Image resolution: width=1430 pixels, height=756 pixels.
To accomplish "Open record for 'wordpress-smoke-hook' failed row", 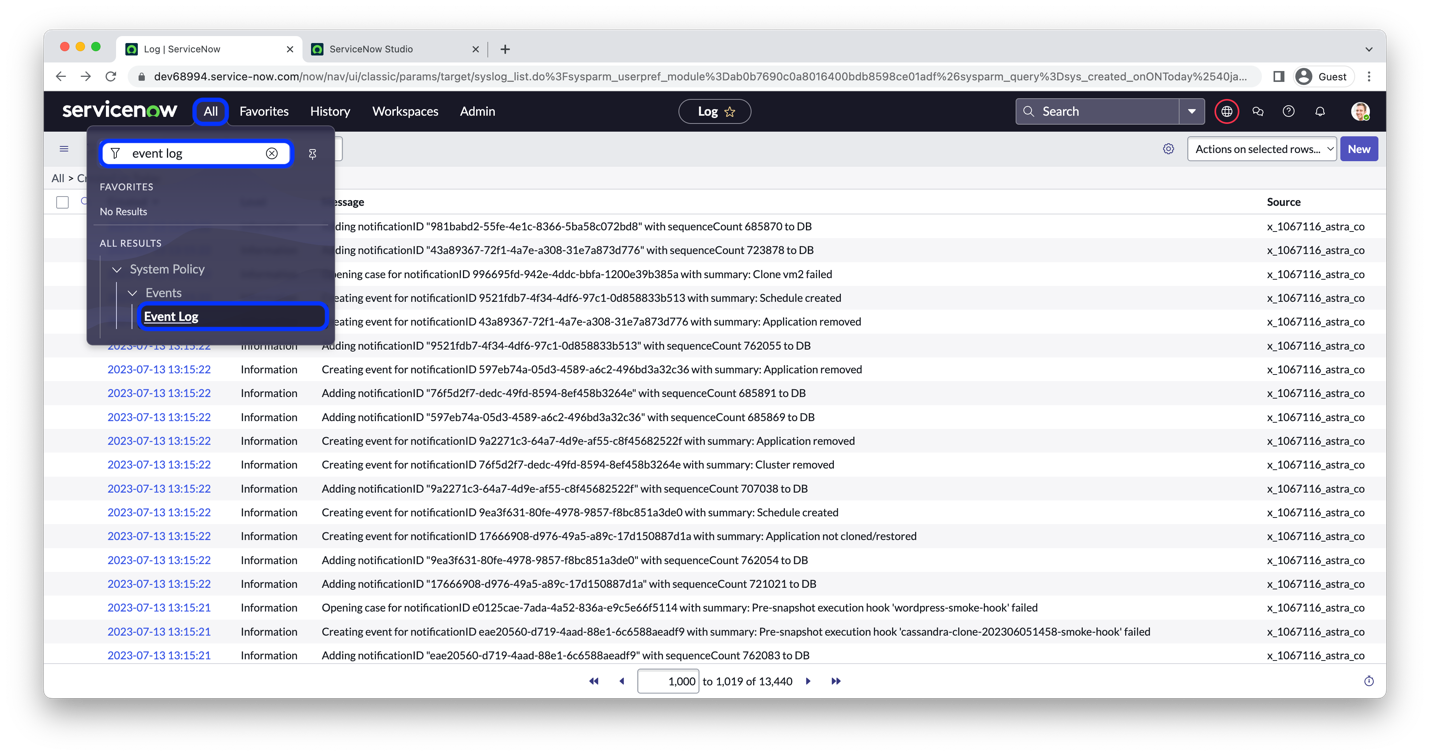I will coord(159,608).
